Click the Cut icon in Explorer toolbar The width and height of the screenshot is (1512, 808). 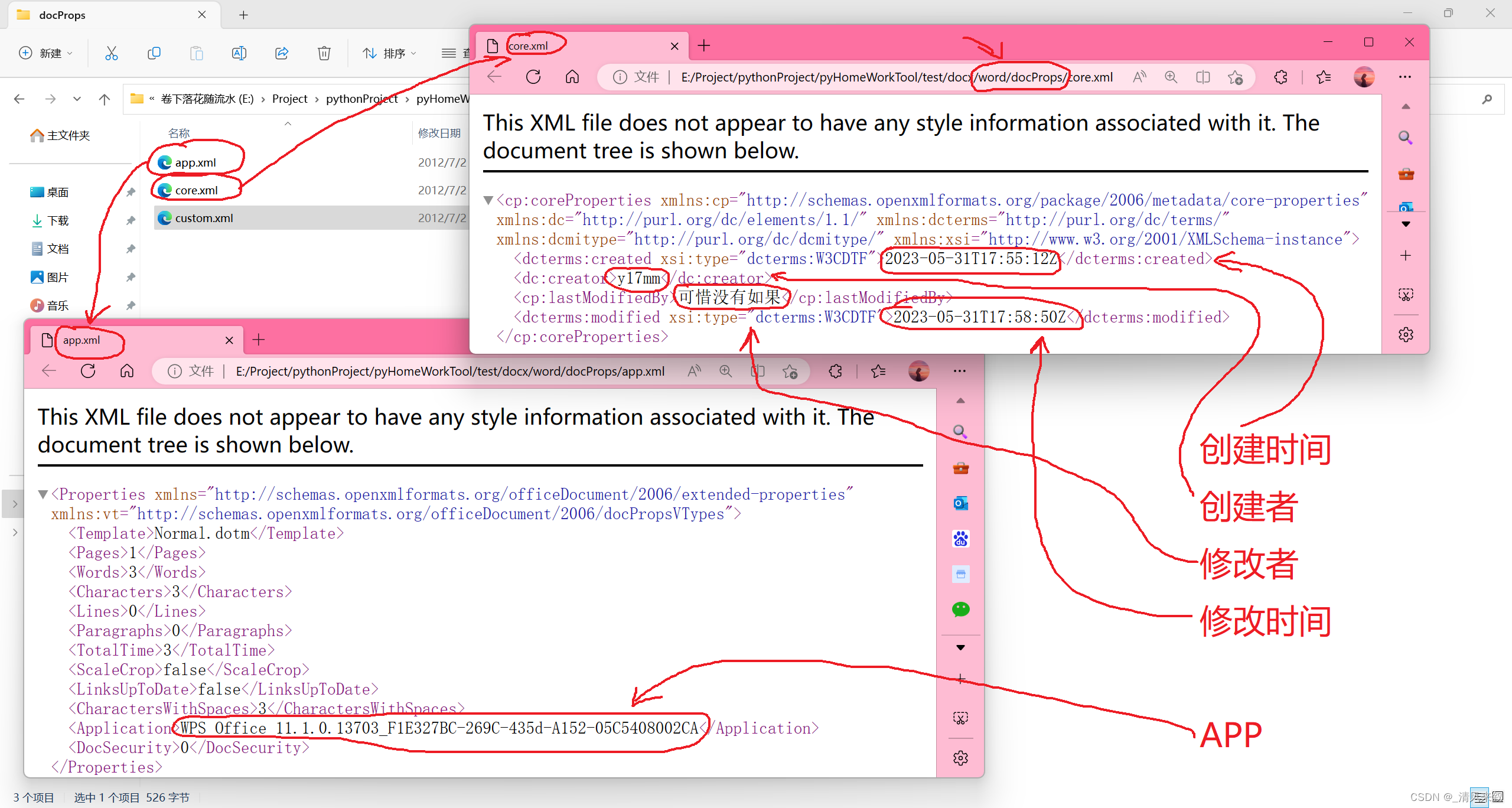pos(112,53)
